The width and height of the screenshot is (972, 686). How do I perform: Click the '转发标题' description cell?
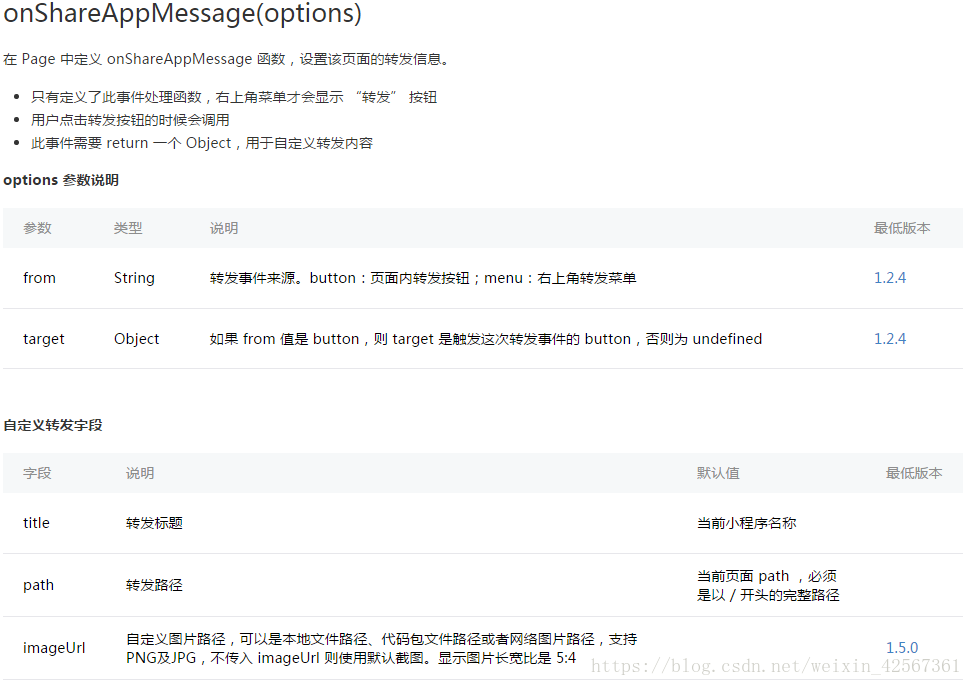154,523
